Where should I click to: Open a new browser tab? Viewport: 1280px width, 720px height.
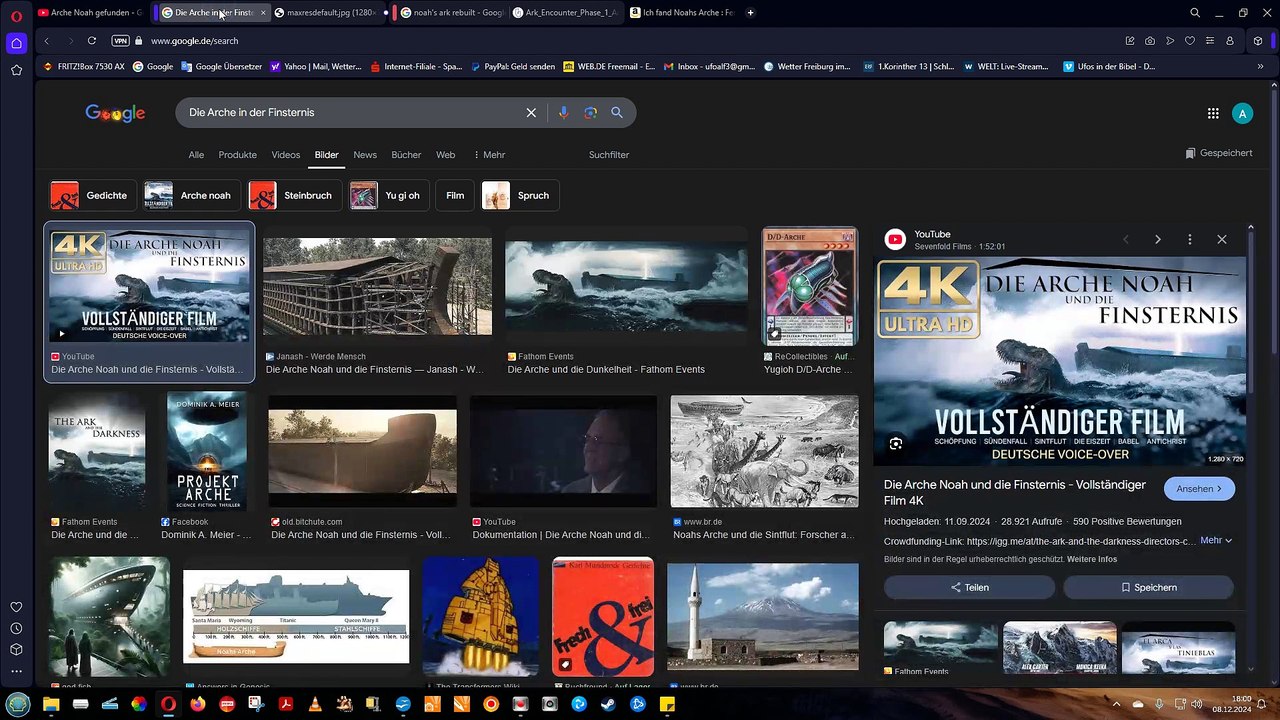pyautogui.click(x=750, y=13)
